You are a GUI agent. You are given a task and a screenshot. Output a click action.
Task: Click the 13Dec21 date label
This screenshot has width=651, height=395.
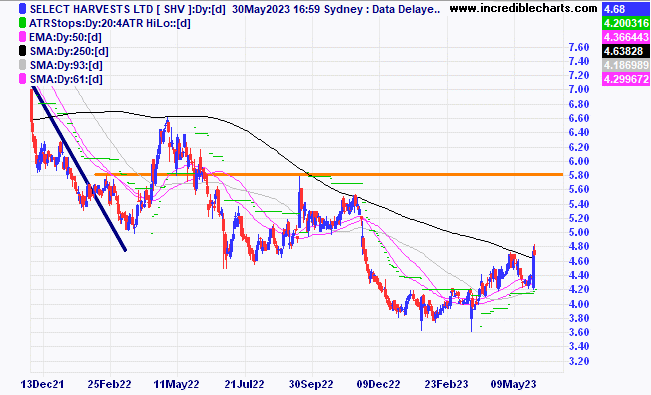coord(42,384)
